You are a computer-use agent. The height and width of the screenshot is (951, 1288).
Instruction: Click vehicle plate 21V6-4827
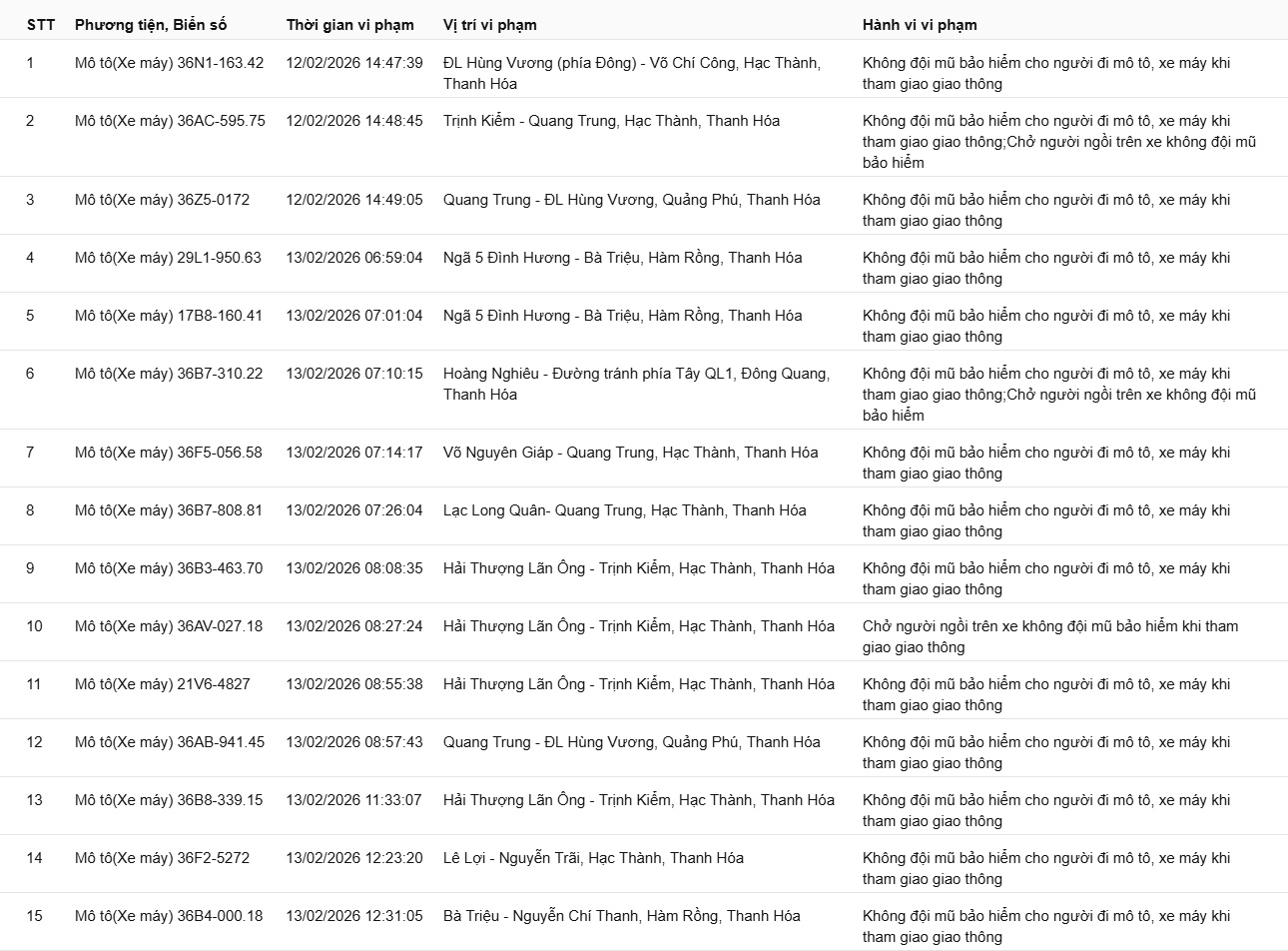[x=162, y=684]
